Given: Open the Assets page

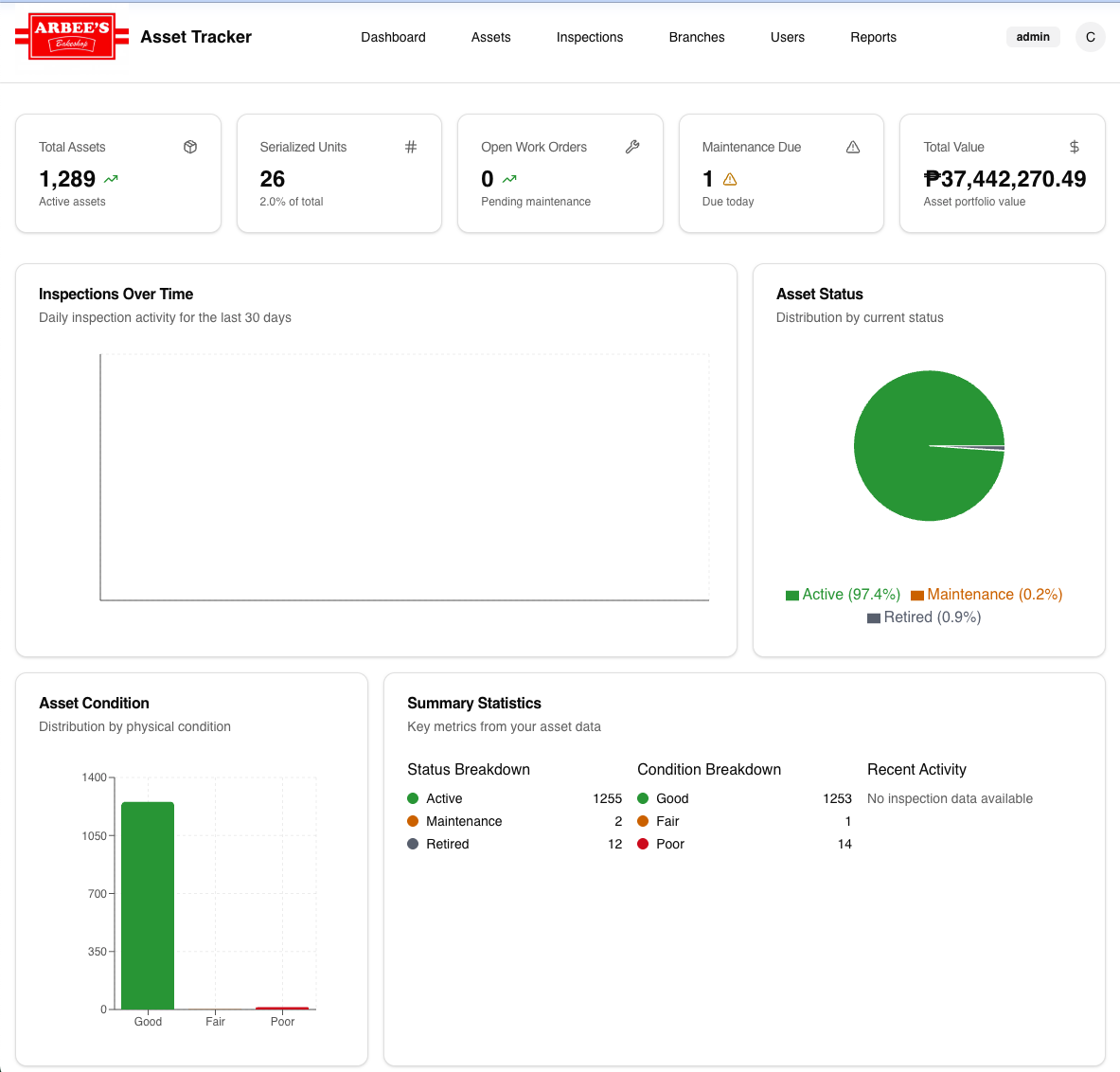Looking at the screenshot, I should click(x=490, y=37).
